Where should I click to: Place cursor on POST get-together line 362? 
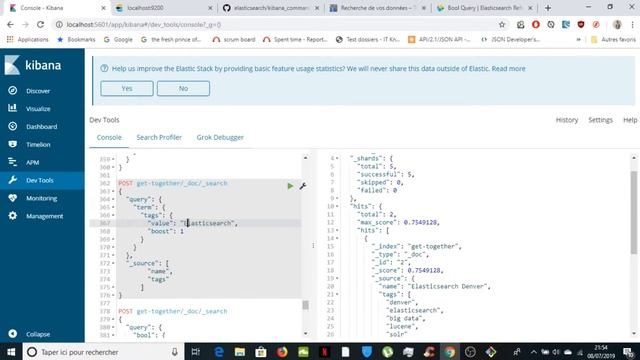tap(173, 183)
